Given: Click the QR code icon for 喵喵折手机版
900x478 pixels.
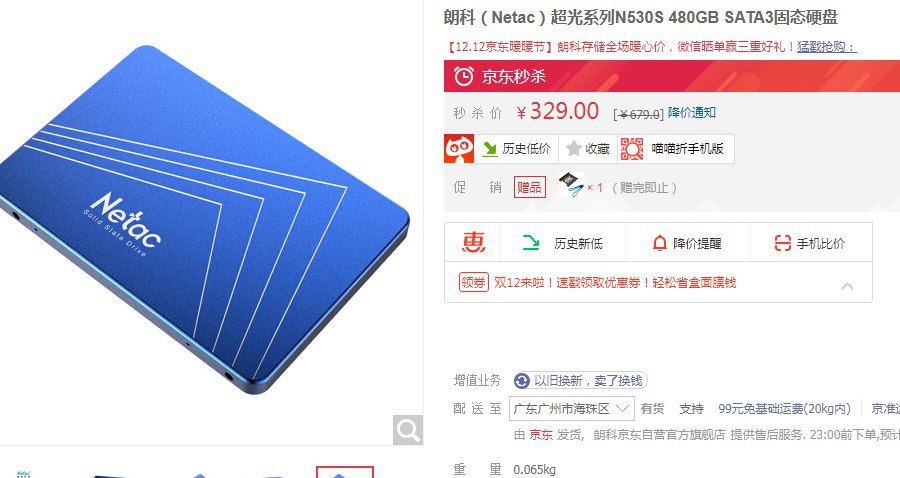Looking at the screenshot, I should tap(632, 149).
